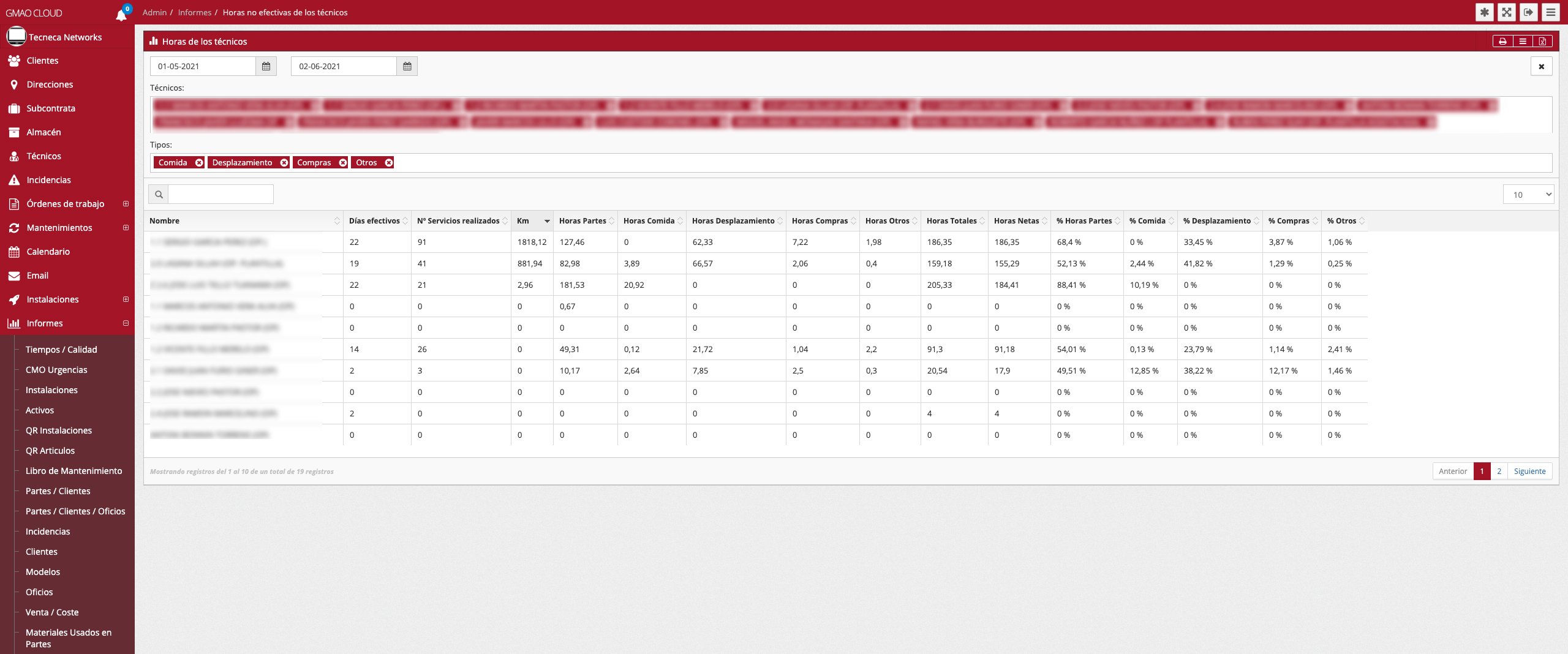The height and width of the screenshot is (654, 1568).
Task: Click the Horas Totales value 205,33
Action: (940, 285)
